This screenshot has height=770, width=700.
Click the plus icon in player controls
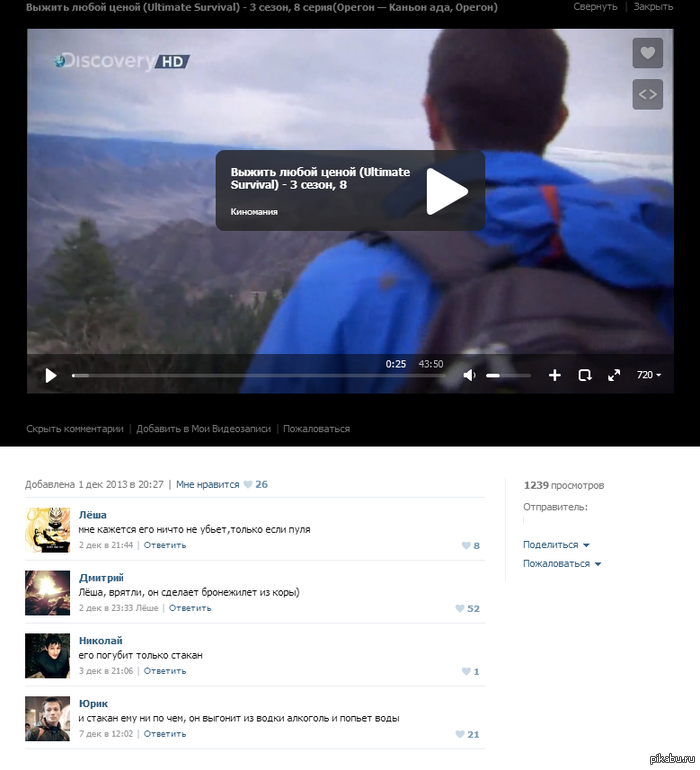(555, 375)
